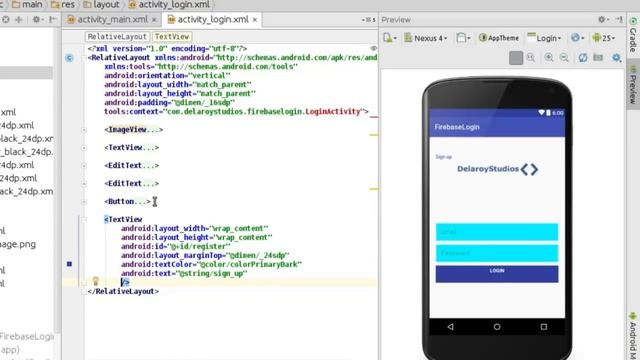Close the activity_main.xml tab
This screenshot has width=640, height=360.
click(x=154, y=20)
